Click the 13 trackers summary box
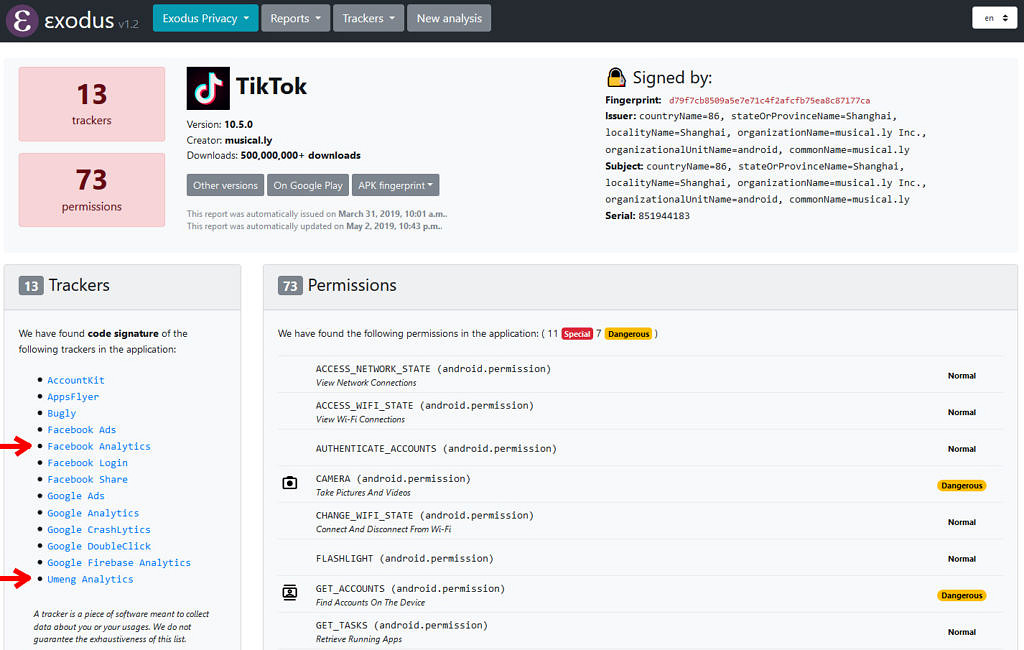Image resolution: width=1024 pixels, height=650 pixels. click(92, 104)
